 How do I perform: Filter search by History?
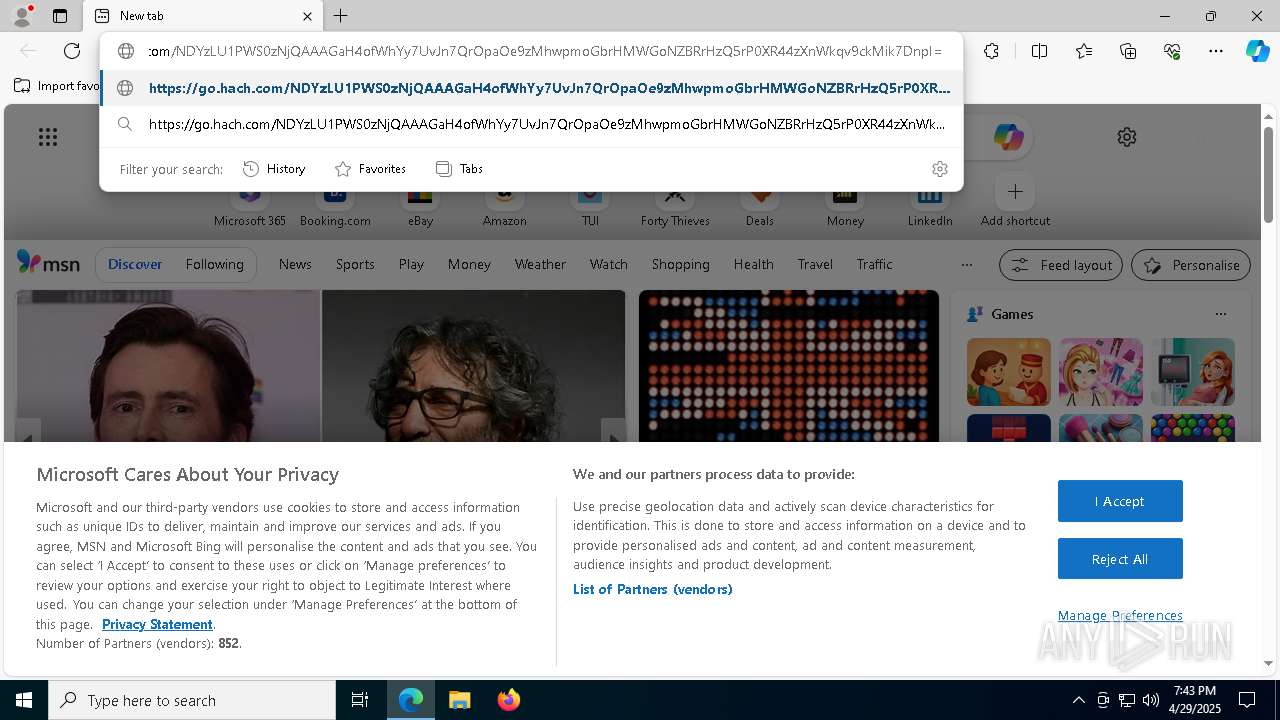point(274,169)
